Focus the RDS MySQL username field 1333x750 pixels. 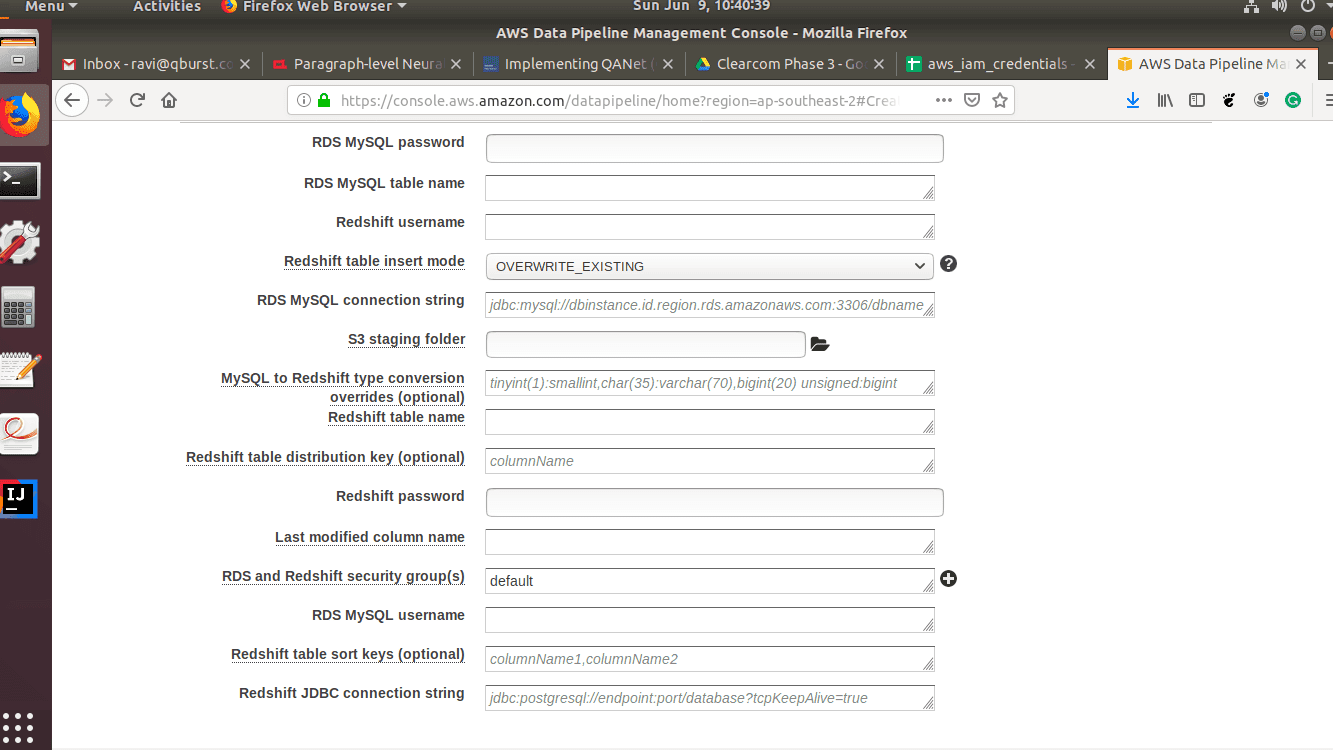[709, 620]
